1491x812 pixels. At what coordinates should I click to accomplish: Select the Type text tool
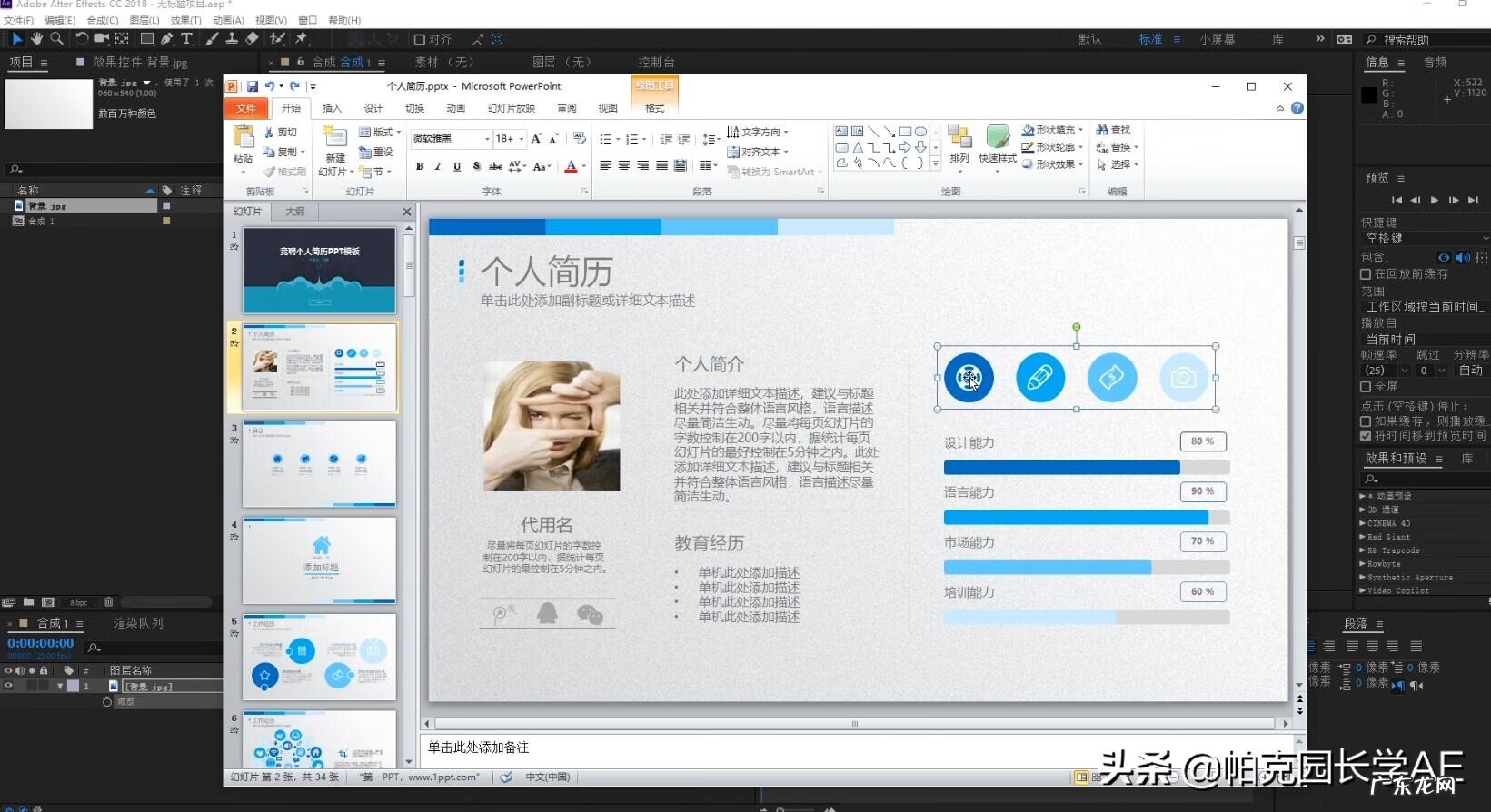pos(187,38)
